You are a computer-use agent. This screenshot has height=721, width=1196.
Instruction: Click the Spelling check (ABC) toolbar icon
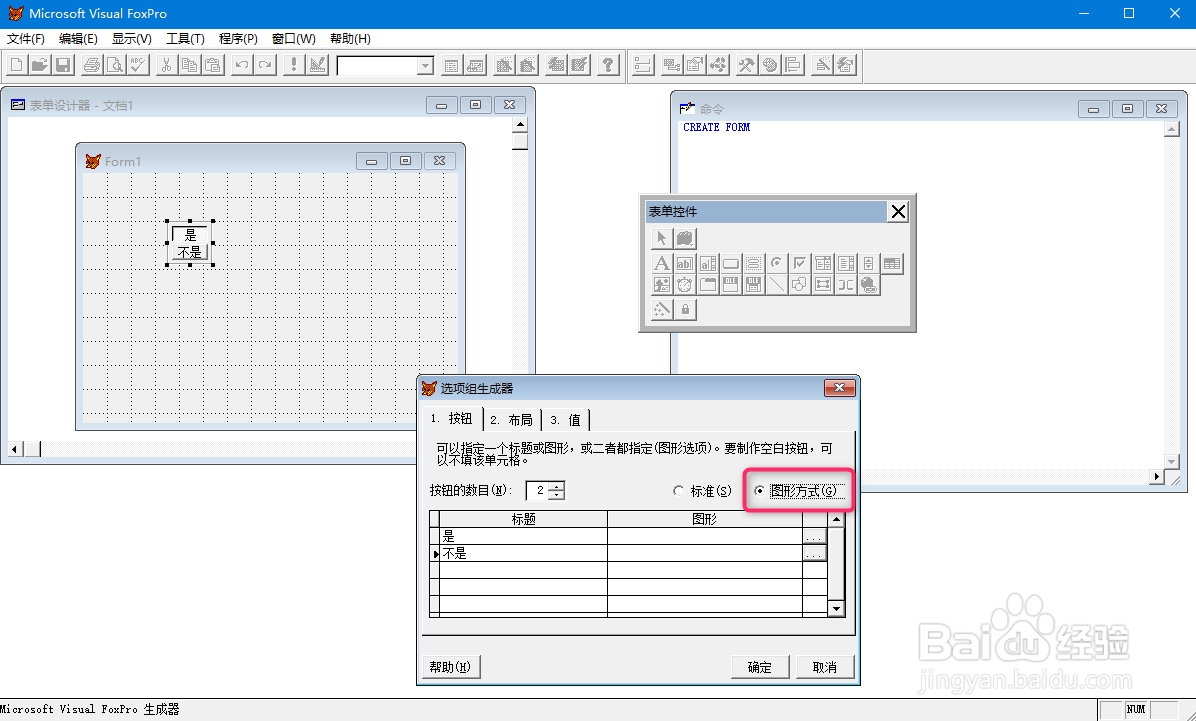(138, 65)
